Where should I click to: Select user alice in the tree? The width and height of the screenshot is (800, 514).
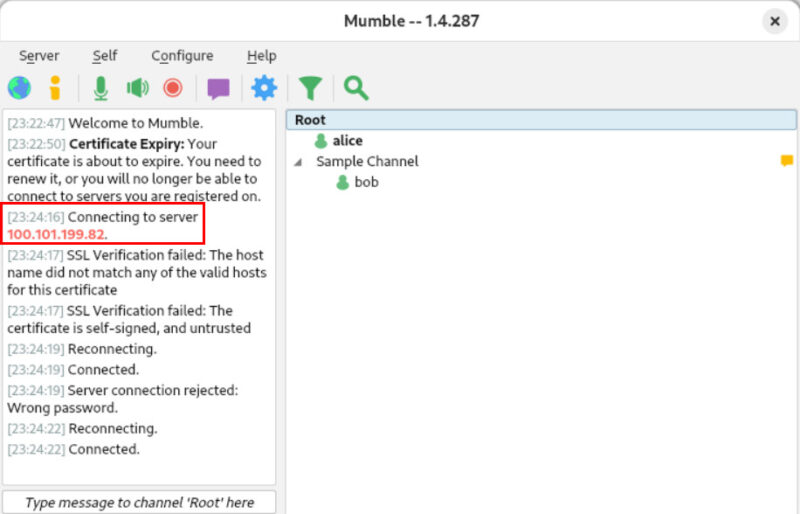click(x=347, y=141)
